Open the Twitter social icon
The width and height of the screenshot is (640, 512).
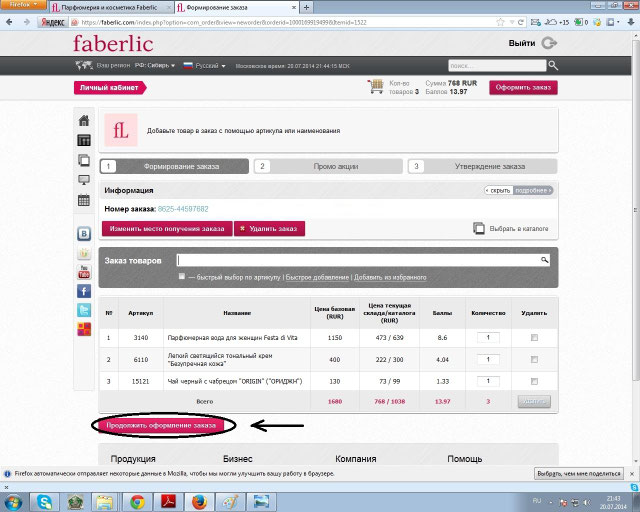(84, 310)
